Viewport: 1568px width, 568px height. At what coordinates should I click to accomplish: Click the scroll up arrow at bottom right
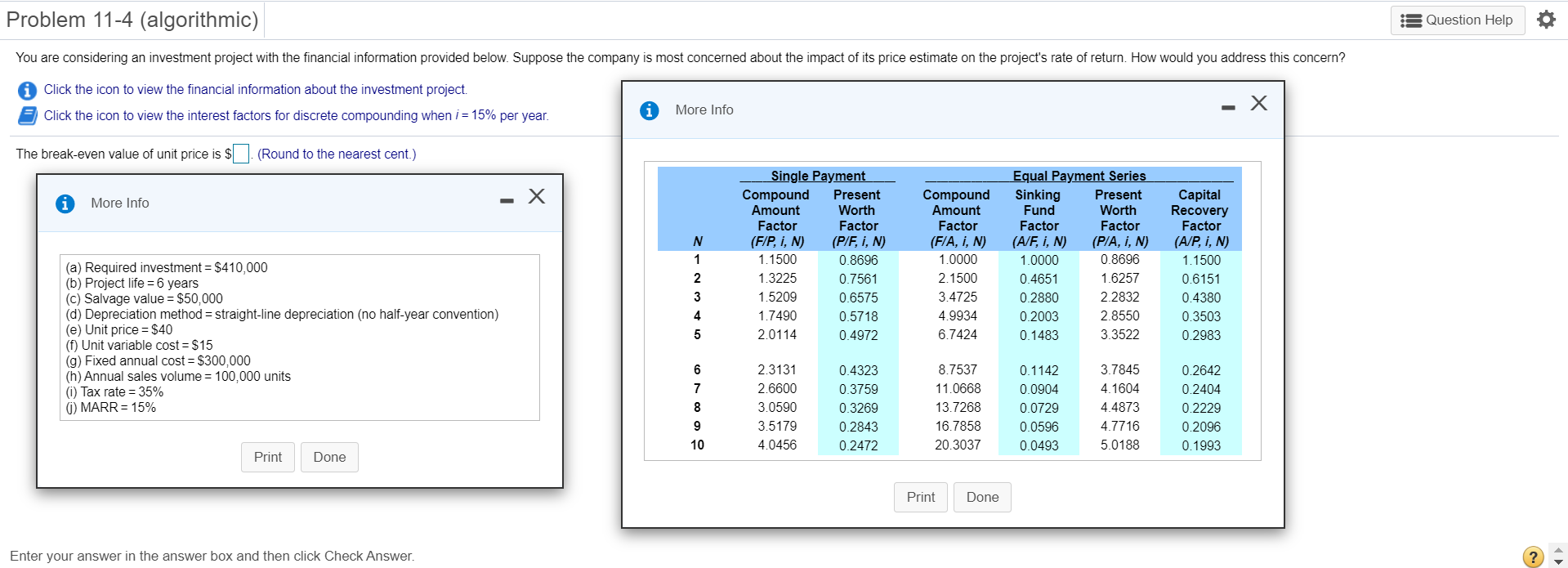[x=1558, y=549]
